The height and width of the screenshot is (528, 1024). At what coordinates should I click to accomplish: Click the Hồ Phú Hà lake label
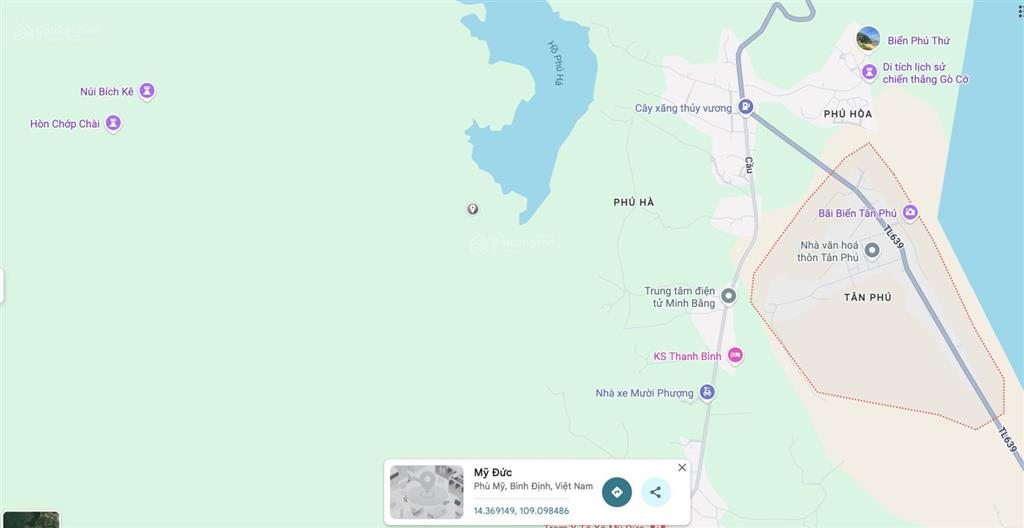tap(556, 63)
